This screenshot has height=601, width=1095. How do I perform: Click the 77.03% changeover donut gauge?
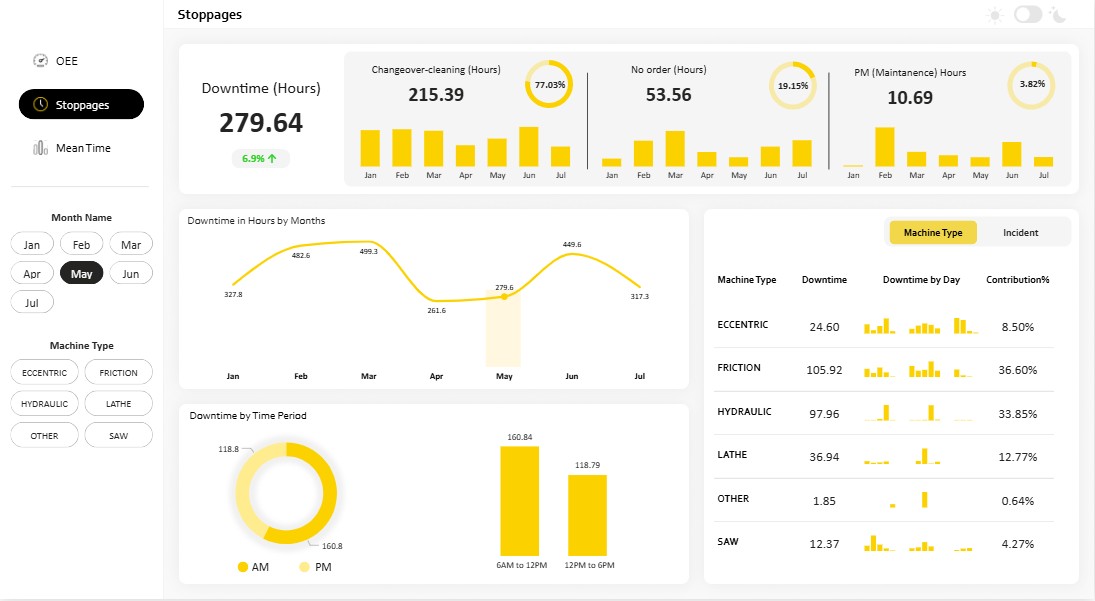coord(549,84)
